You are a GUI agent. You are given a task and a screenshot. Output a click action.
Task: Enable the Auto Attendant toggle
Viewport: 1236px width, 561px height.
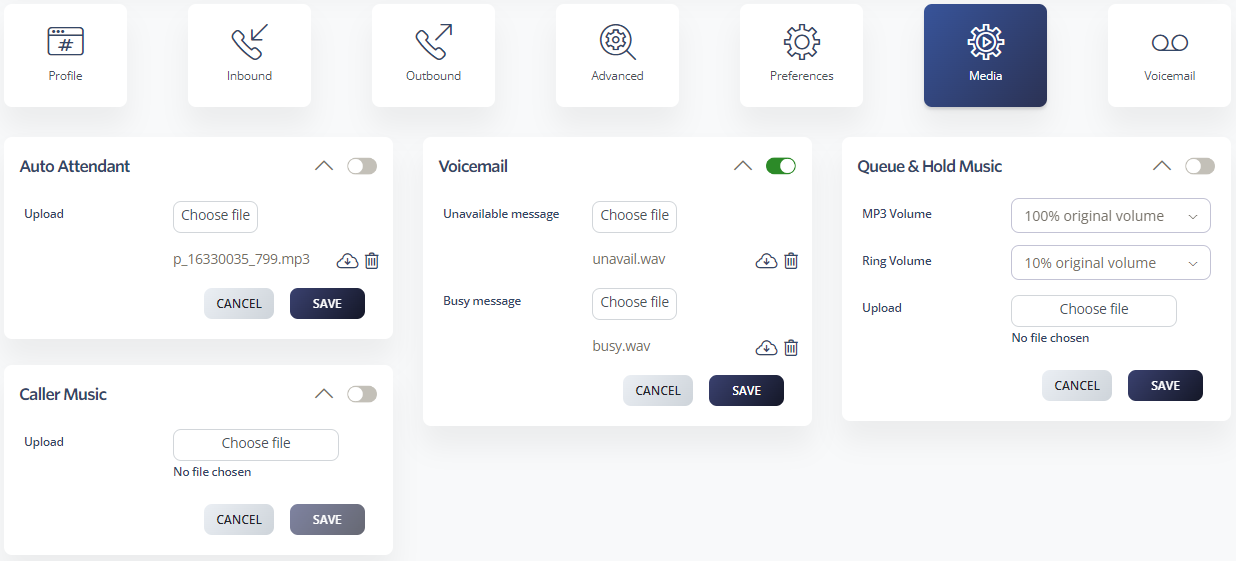click(362, 166)
